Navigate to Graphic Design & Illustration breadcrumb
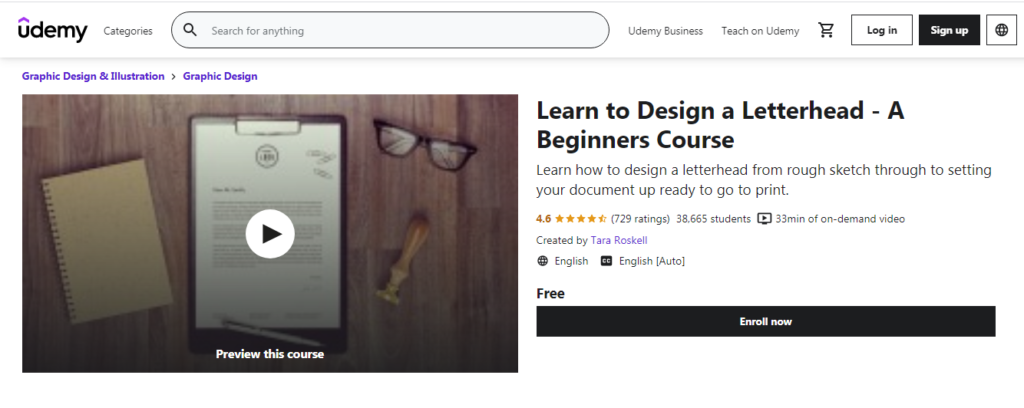Viewport: 1024px width, 408px height. click(93, 76)
